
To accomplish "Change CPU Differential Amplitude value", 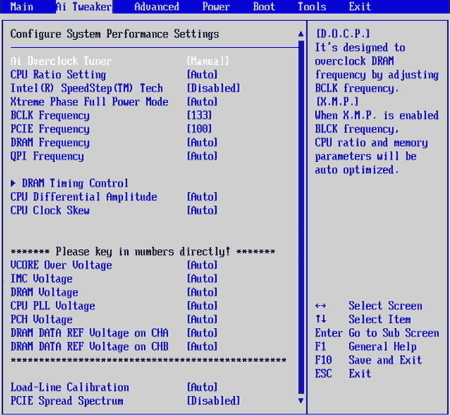I will click(x=202, y=197).
